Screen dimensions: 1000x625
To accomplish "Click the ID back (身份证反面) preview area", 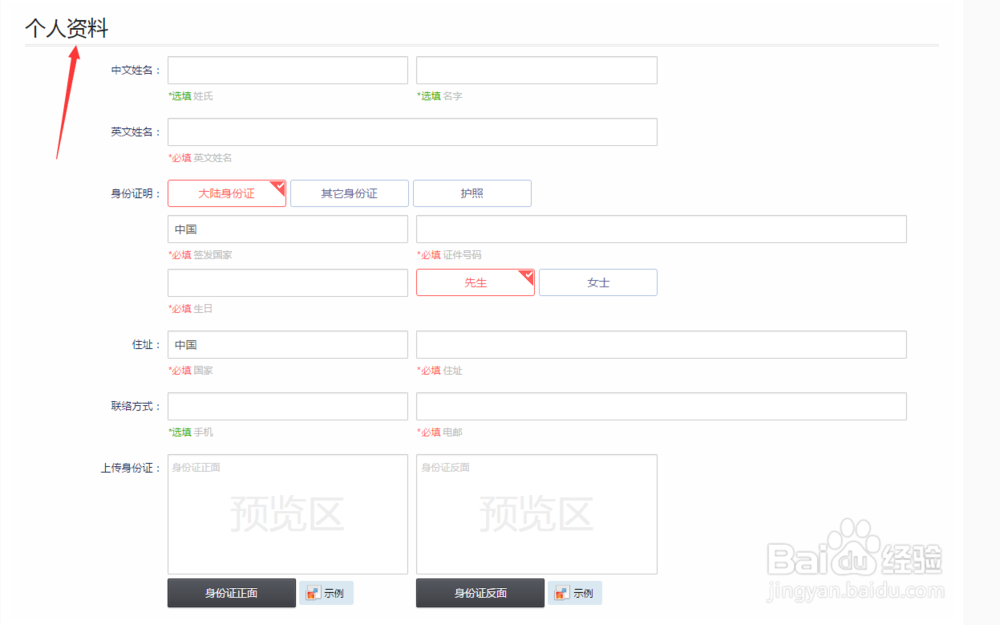I will (x=536, y=514).
